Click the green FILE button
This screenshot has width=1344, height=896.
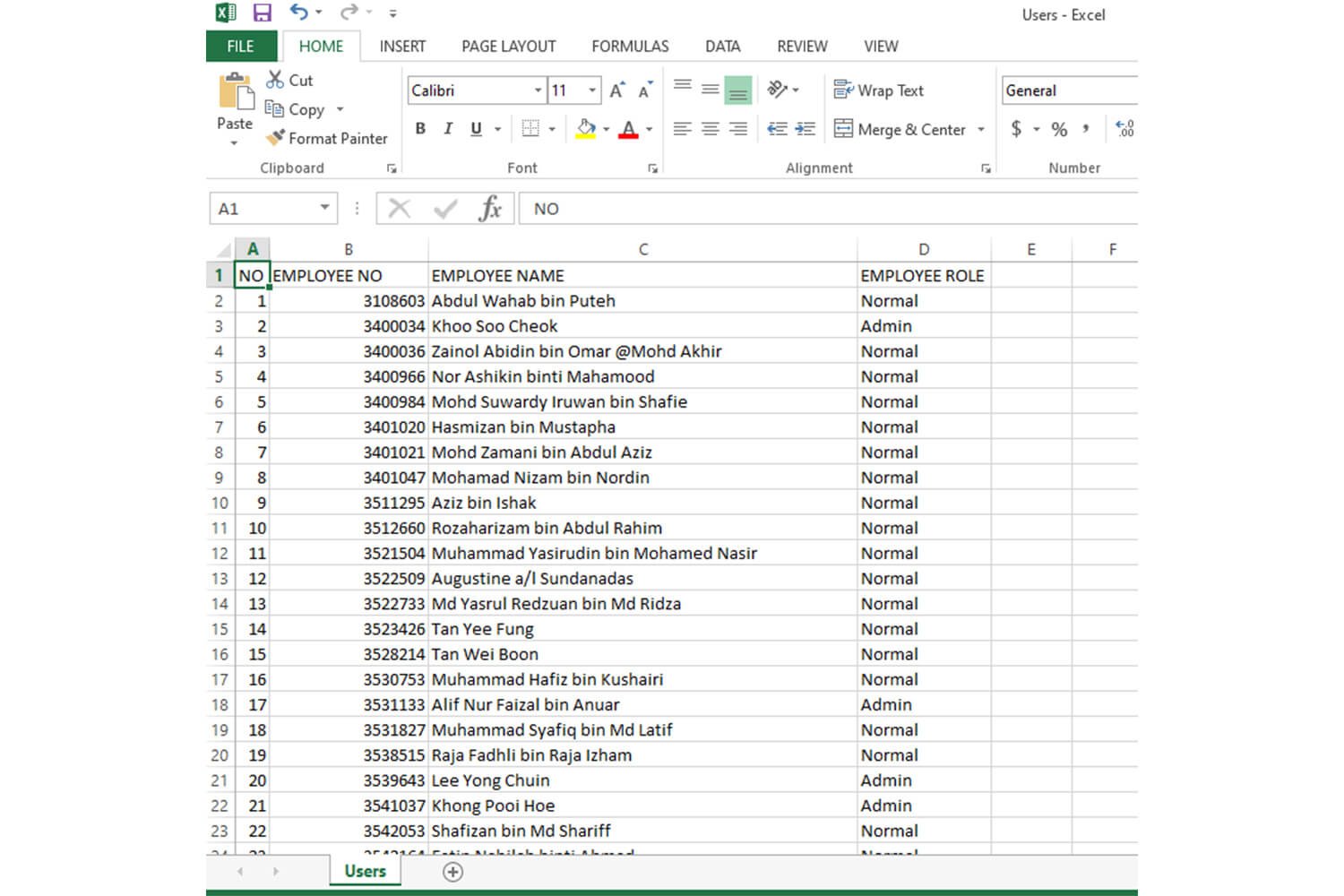click(x=240, y=47)
